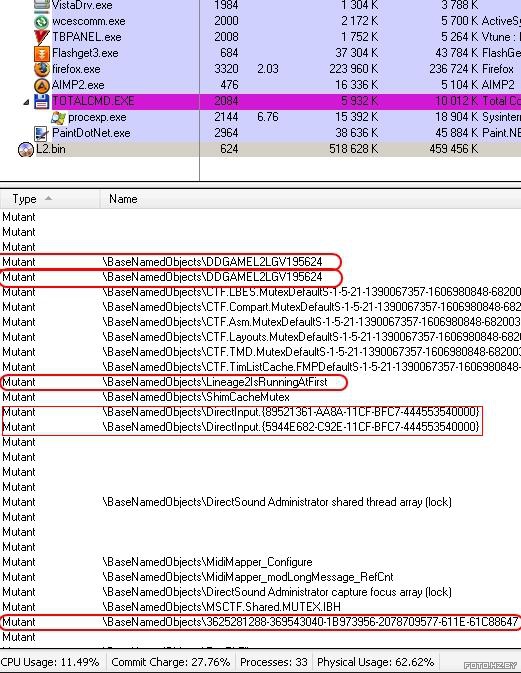Viewport: 521px width, 673px height.
Task: Click the procexp.exe icon
Action: click(58, 117)
